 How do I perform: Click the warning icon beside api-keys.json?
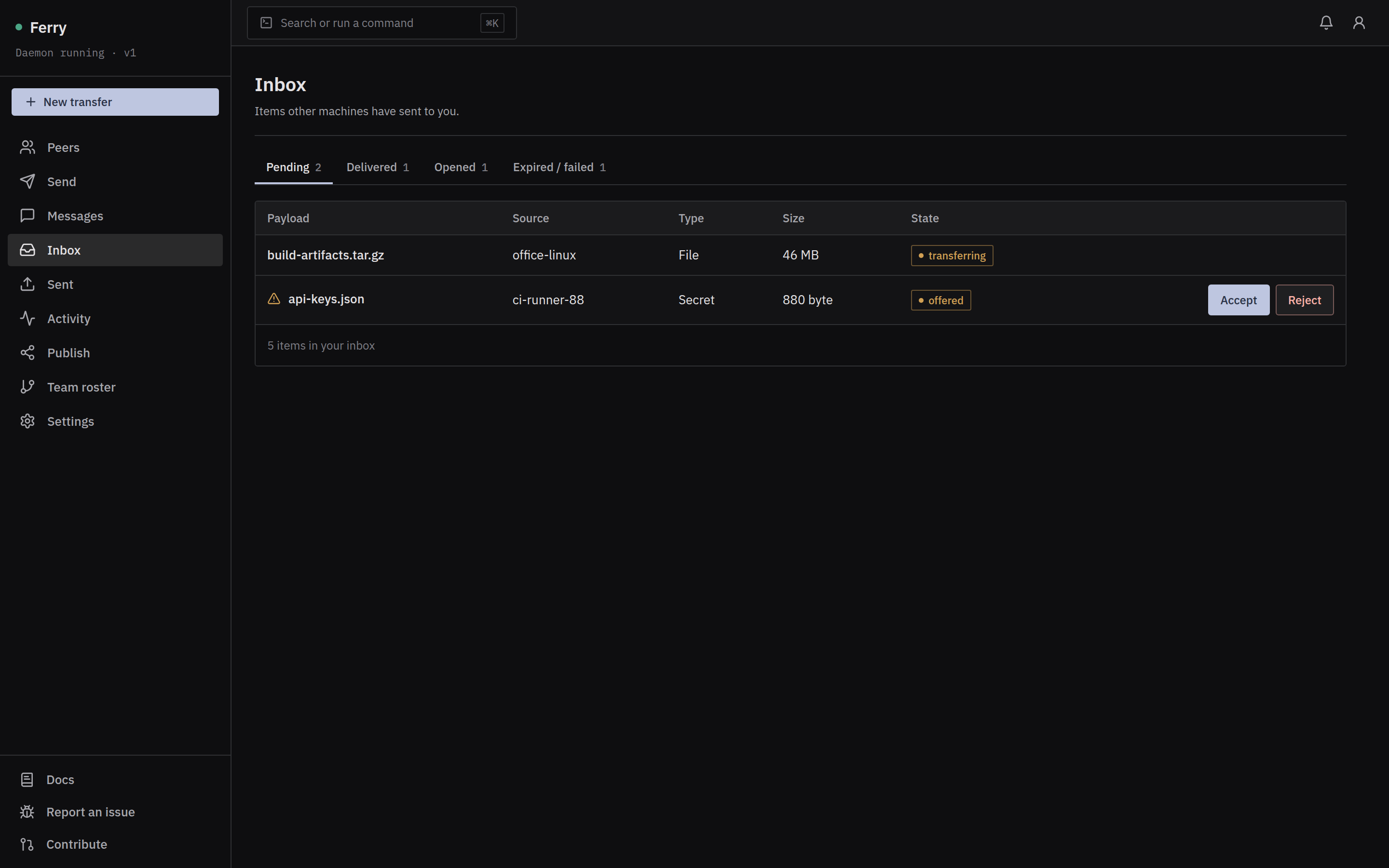pos(274,298)
